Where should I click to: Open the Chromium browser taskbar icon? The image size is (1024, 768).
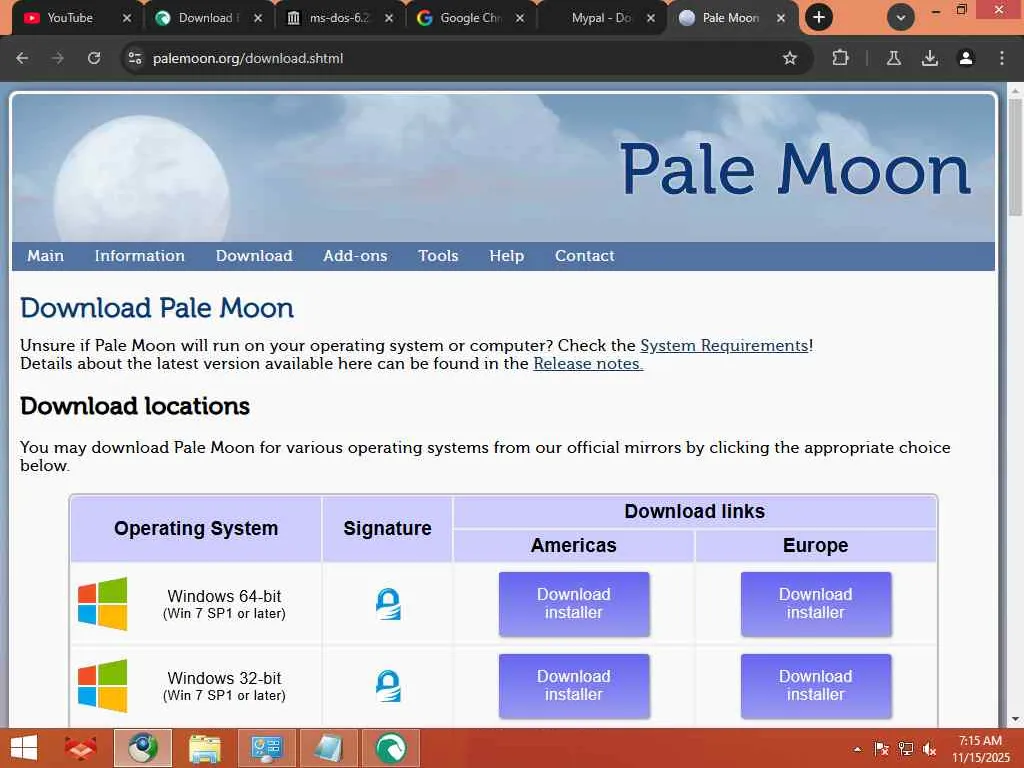click(x=143, y=748)
